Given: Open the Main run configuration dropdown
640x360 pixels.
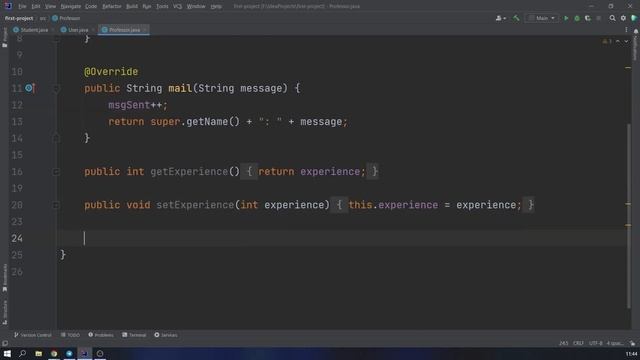Looking at the screenshot, I should tap(542, 18).
